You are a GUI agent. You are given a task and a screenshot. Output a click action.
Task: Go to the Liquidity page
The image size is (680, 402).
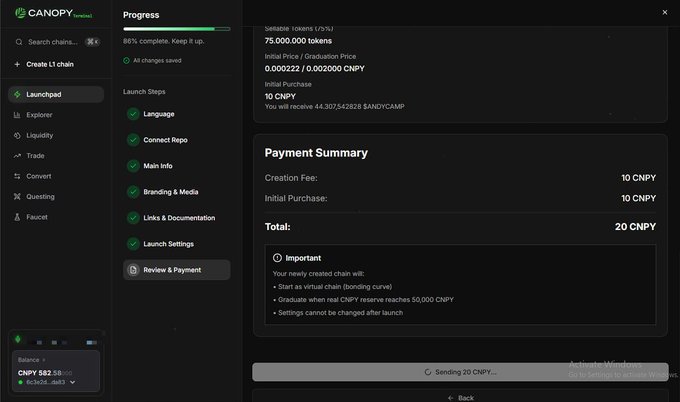pyautogui.click(x=39, y=135)
